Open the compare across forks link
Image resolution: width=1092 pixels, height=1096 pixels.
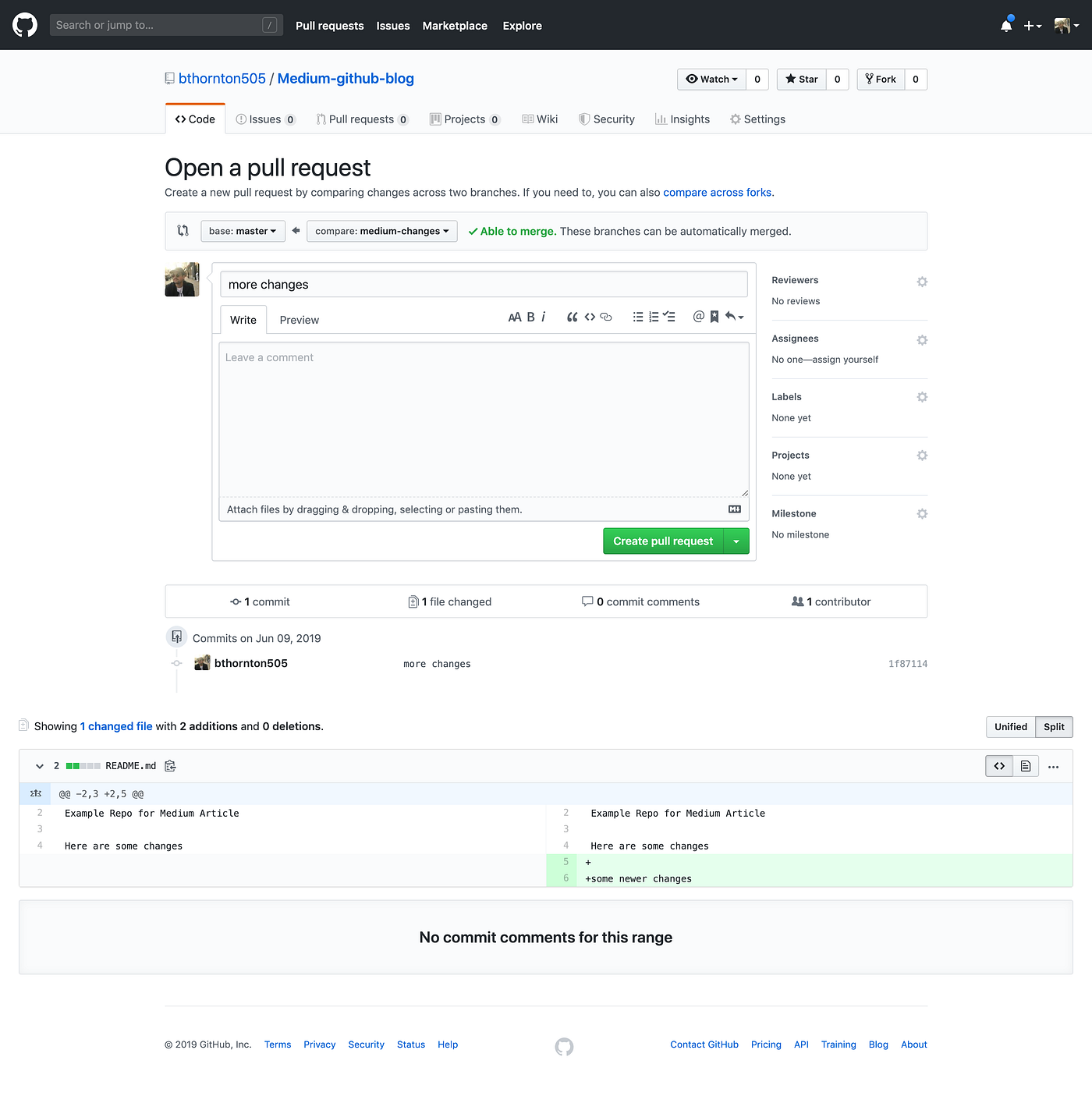pyautogui.click(x=717, y=192)
